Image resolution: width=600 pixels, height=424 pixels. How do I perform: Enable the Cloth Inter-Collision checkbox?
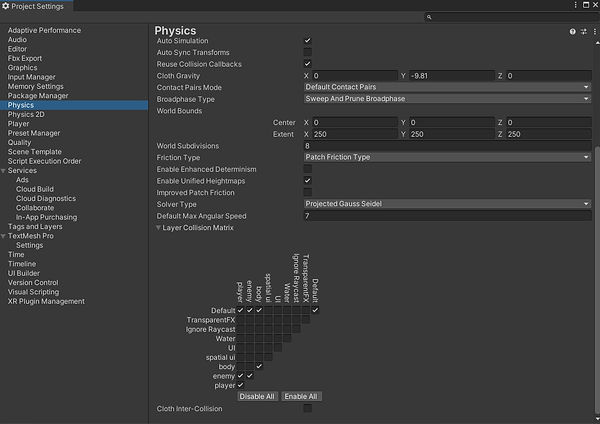pos(307,408)
